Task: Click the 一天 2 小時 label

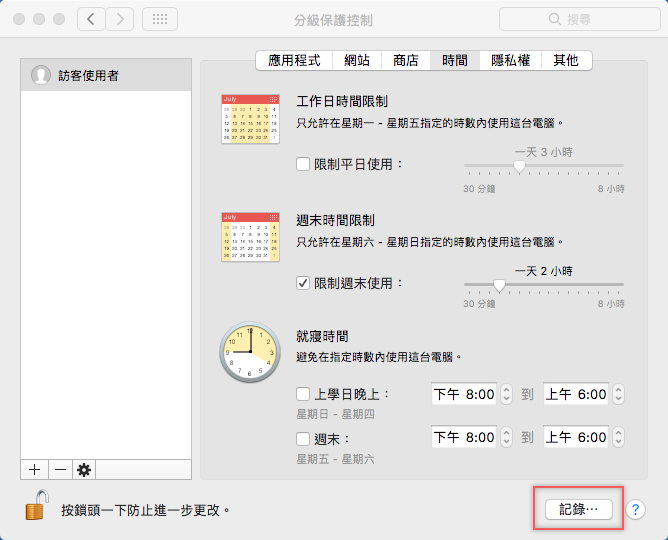Action: (x=544, y=271)
